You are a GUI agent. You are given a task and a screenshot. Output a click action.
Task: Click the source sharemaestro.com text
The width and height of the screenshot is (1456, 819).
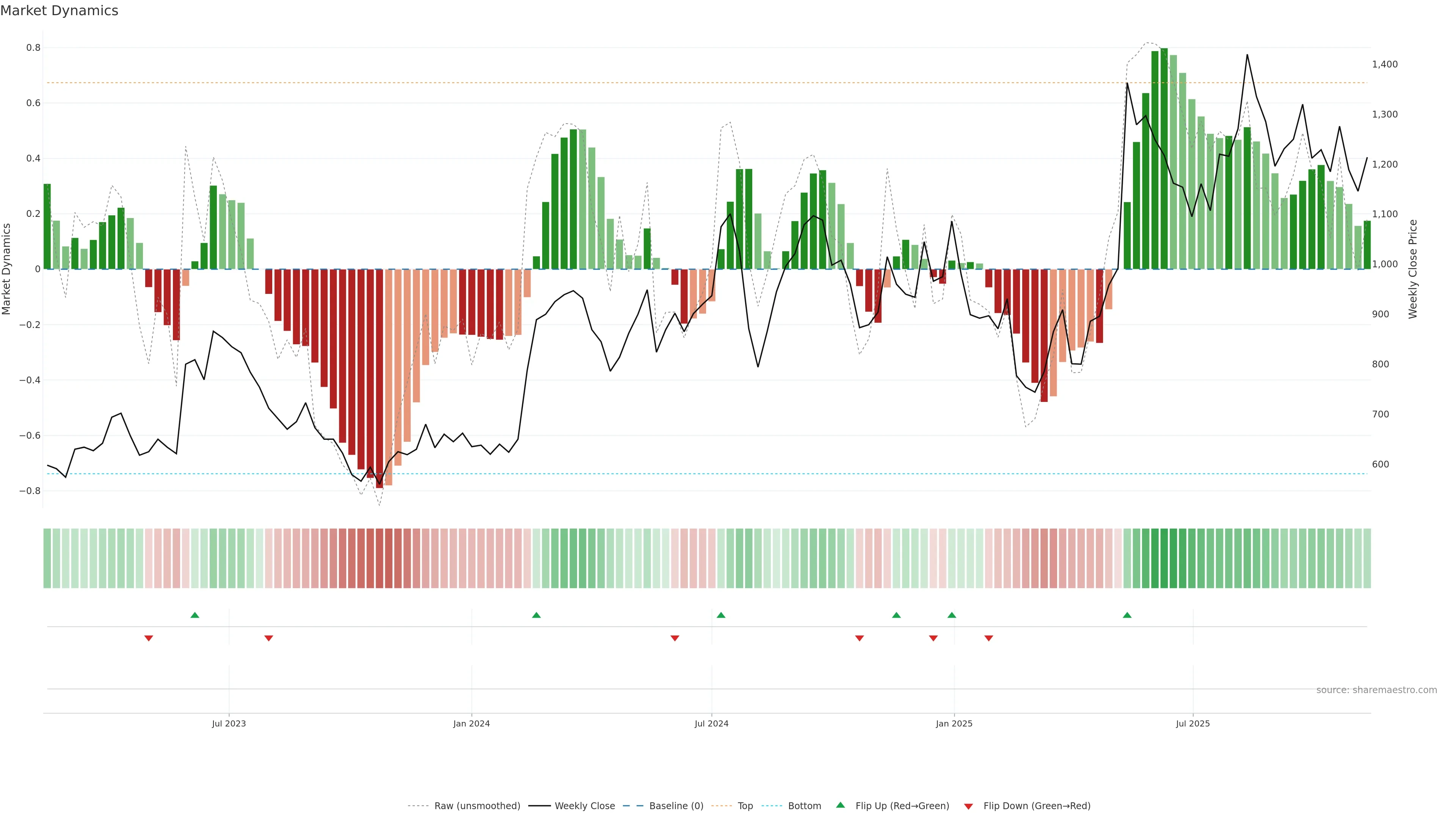(x=1376, y=690)
